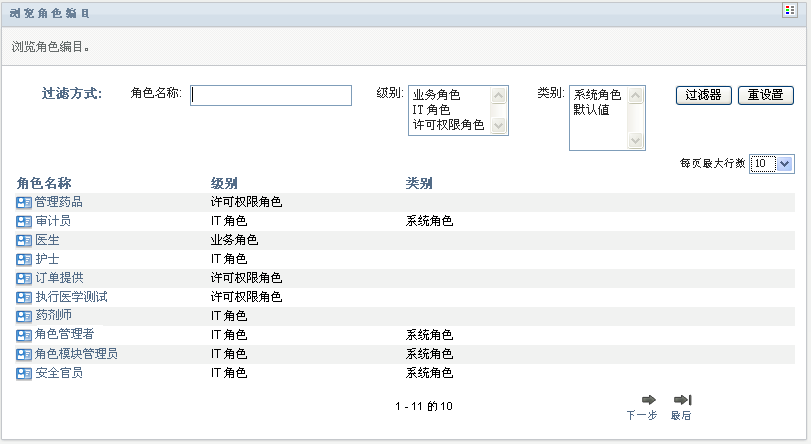The width and height of the screenshot is (811, 444).
Task: Click the 类别 list scroll down arrow
Action: (x=636, y=141)
